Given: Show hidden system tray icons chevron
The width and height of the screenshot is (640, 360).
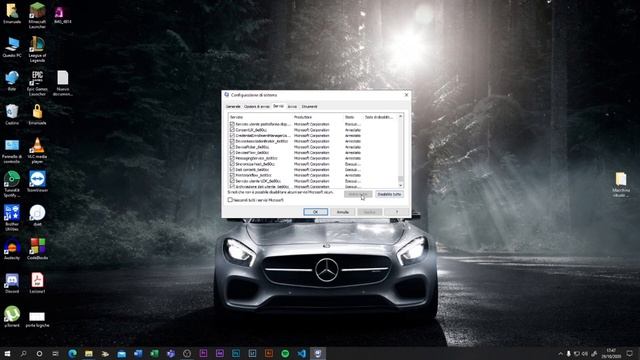Looking at the screenshot, I should [x=560, y=353].
